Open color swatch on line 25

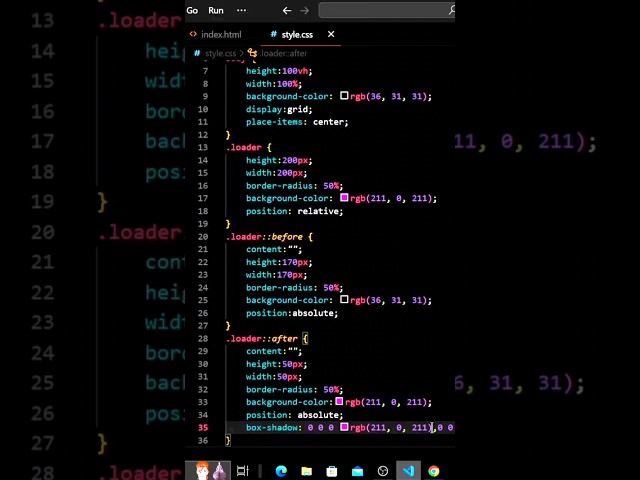coord(344,299)
